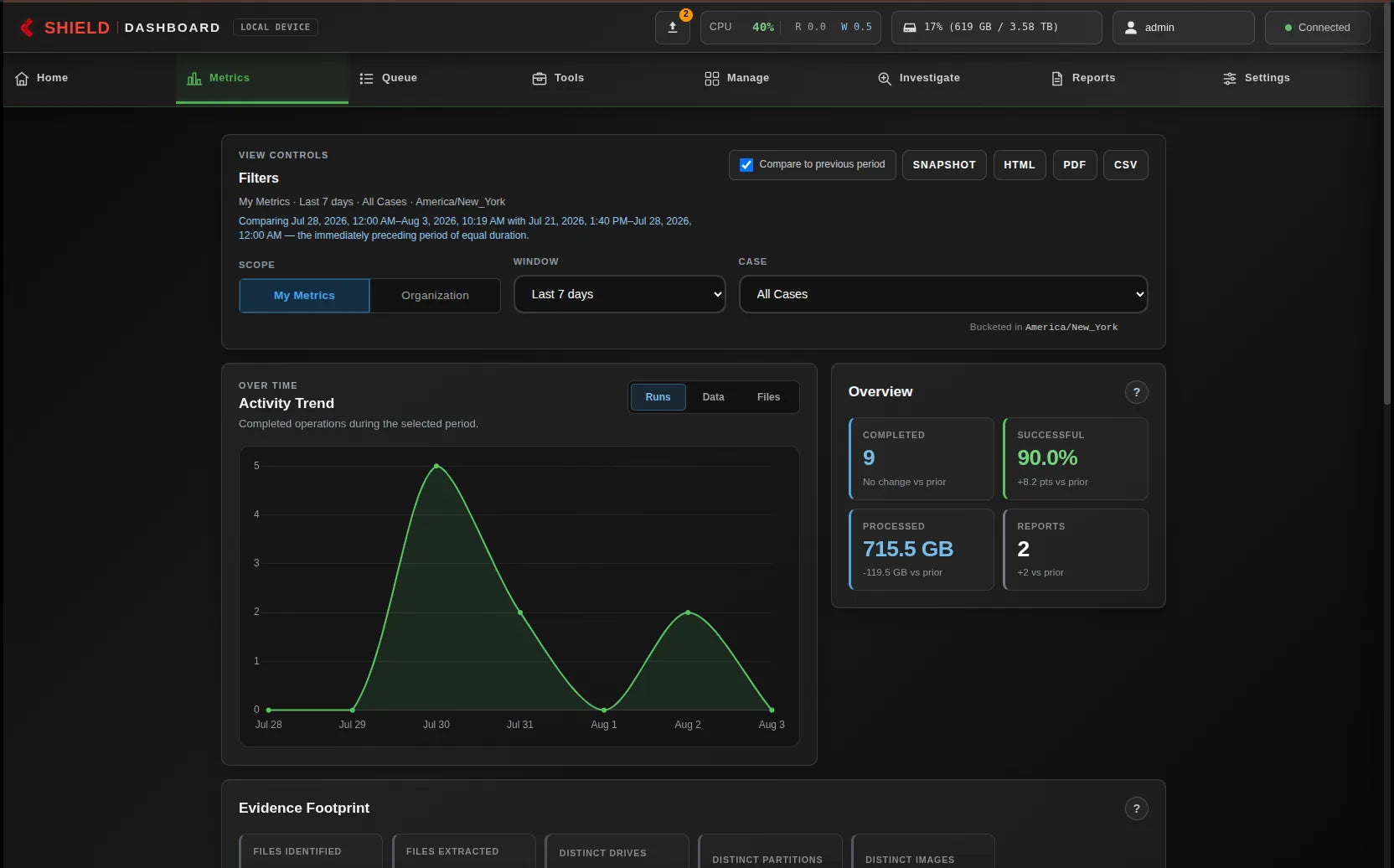Go to the Home tab
The height and width of the screenshot is (868, 1394).
coord(90,79)
